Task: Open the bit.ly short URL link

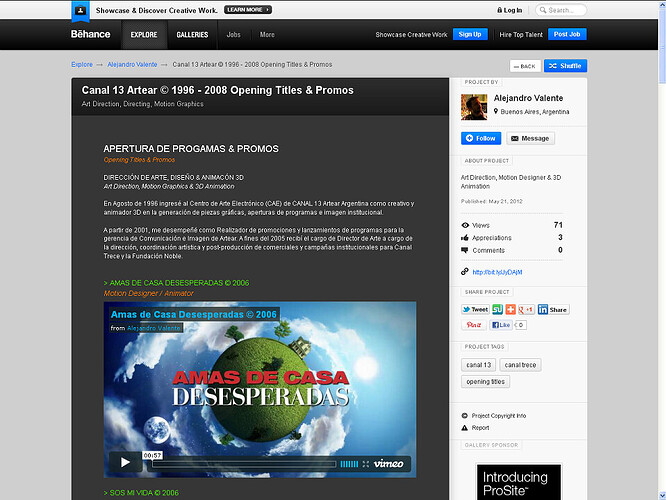Action: coord(497,272)
